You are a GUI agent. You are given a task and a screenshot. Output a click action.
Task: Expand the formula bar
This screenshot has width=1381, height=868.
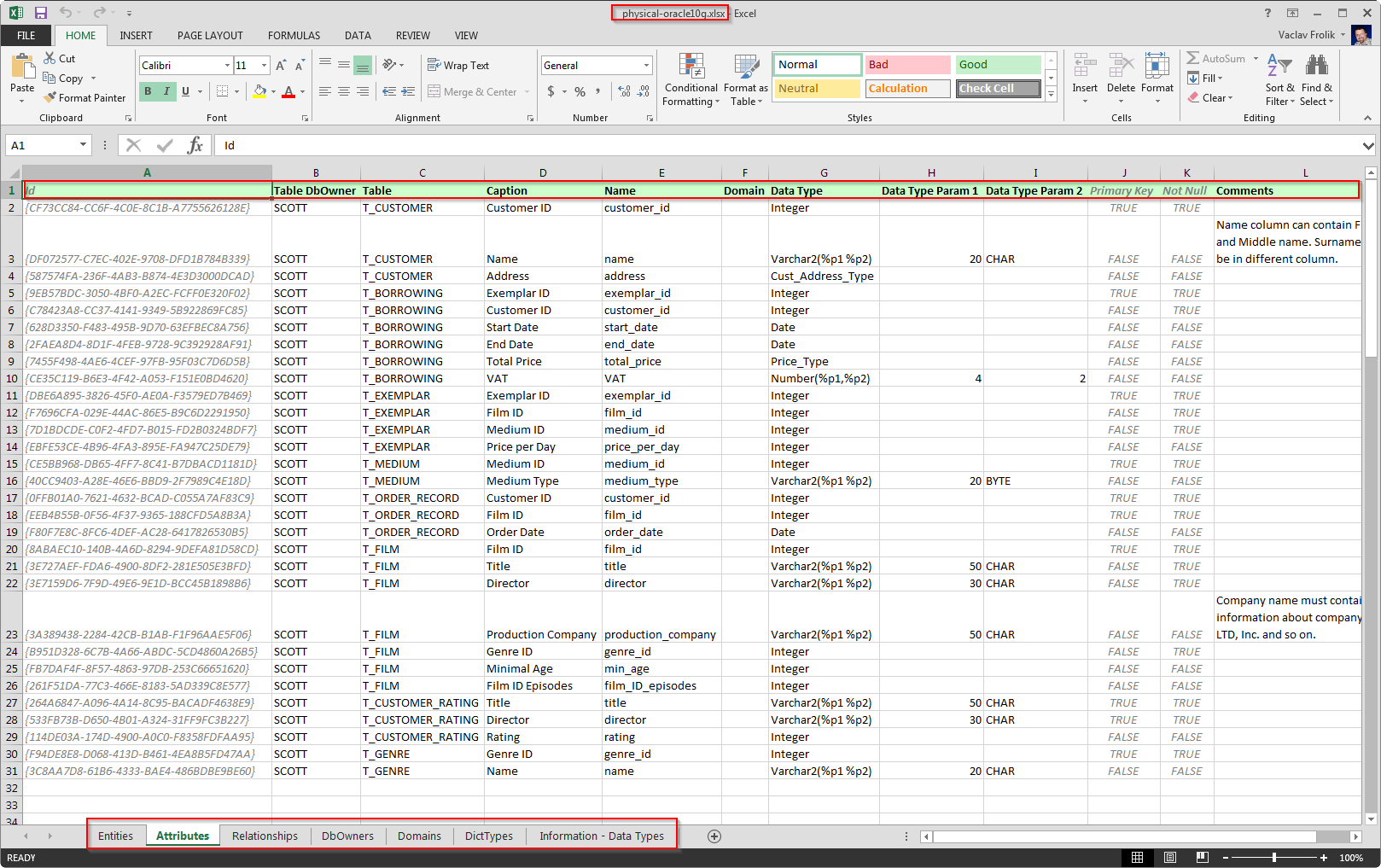coord(1369,146)
